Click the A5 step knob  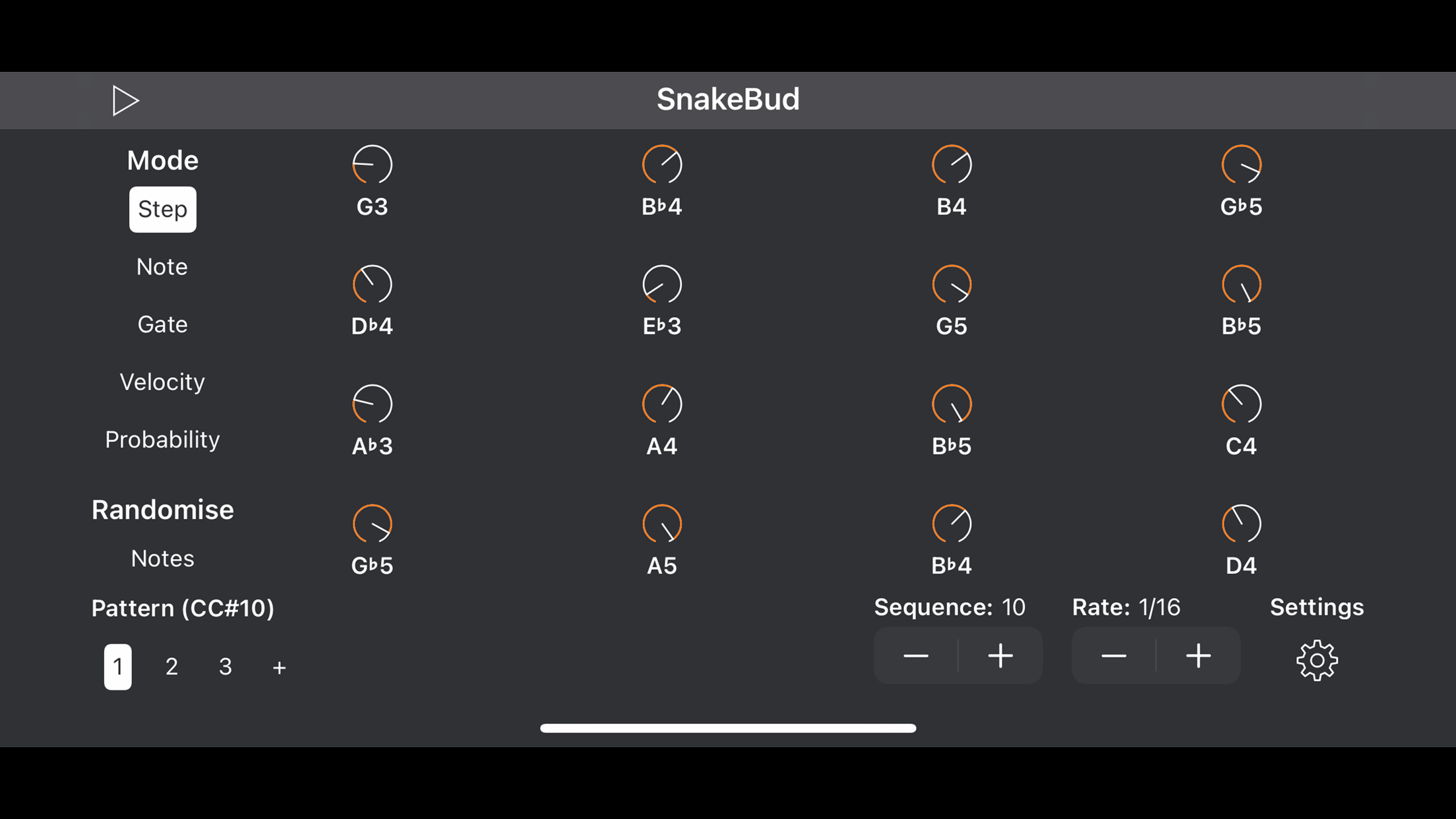(x=661, y=524)
